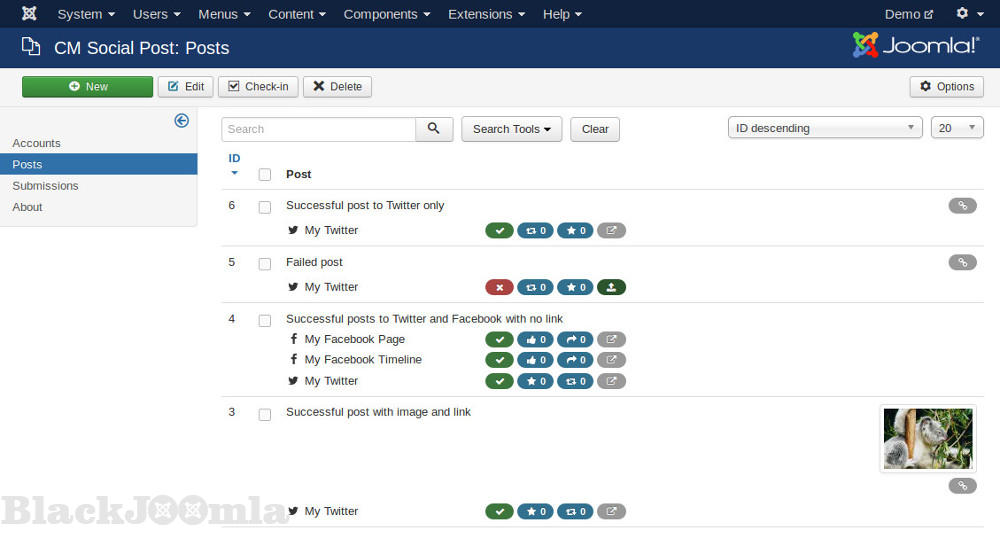Expand the Search Tools dropdown
Viewport: 1000px width, 546px height.
(x=511, y=129)
